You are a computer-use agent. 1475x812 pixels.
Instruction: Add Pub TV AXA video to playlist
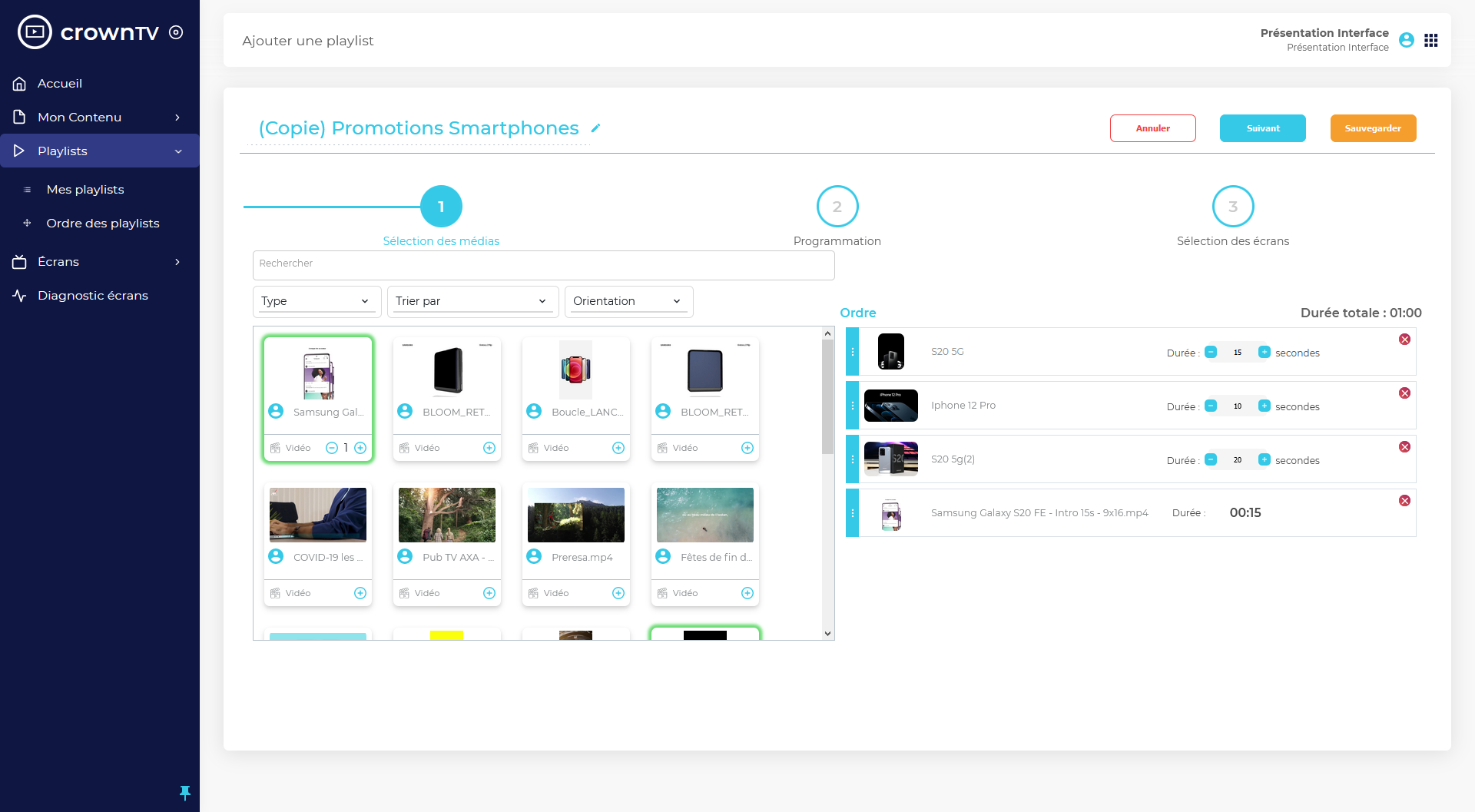tap(489, 593)
